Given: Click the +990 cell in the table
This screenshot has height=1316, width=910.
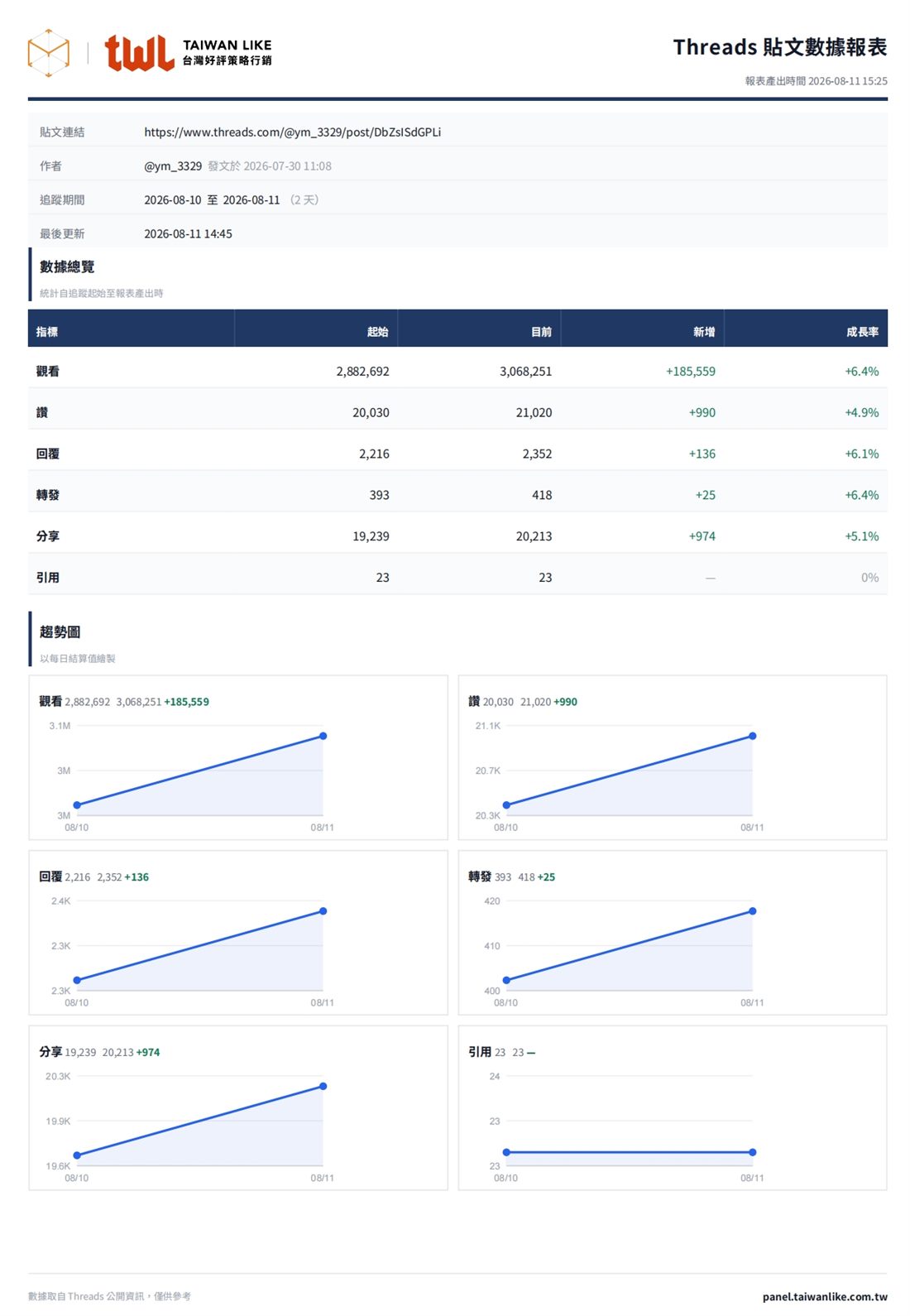Looking at the screenshot, I should point(702,412).
